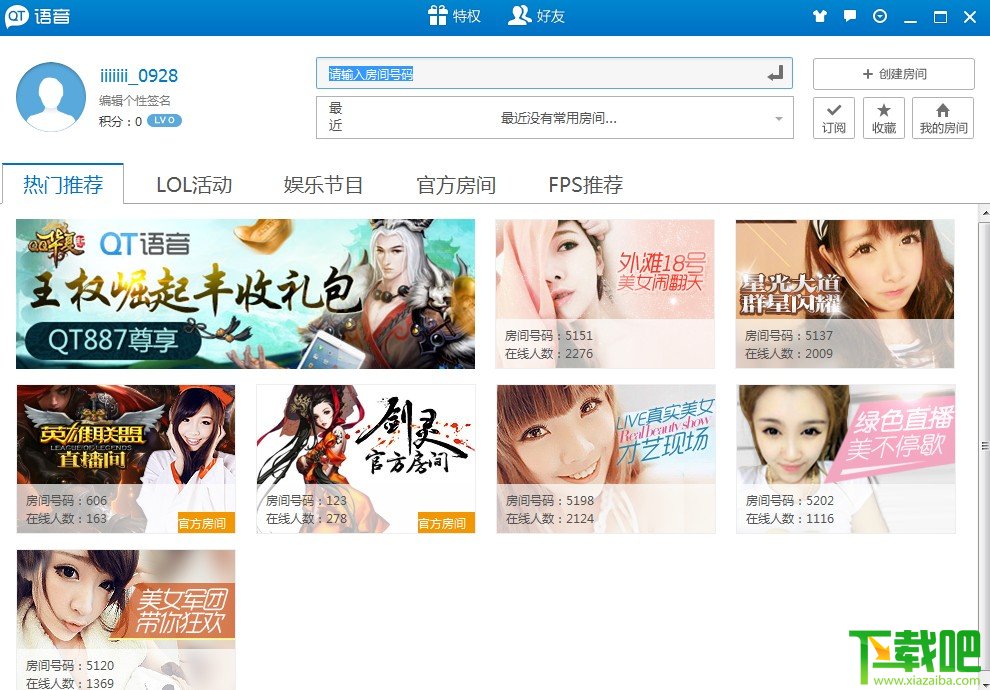
Task: Click the user avatar picture
Action: 51,97
